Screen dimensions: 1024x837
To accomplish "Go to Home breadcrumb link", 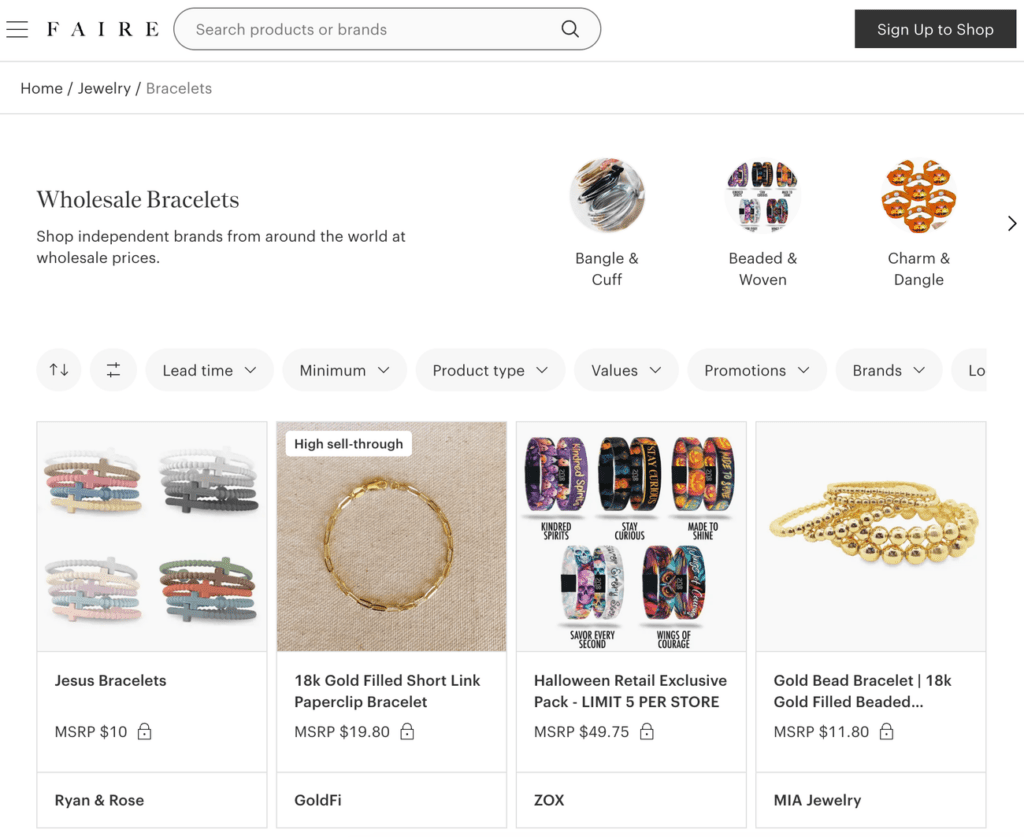I will pyautogui.click(x=41, y=88).
